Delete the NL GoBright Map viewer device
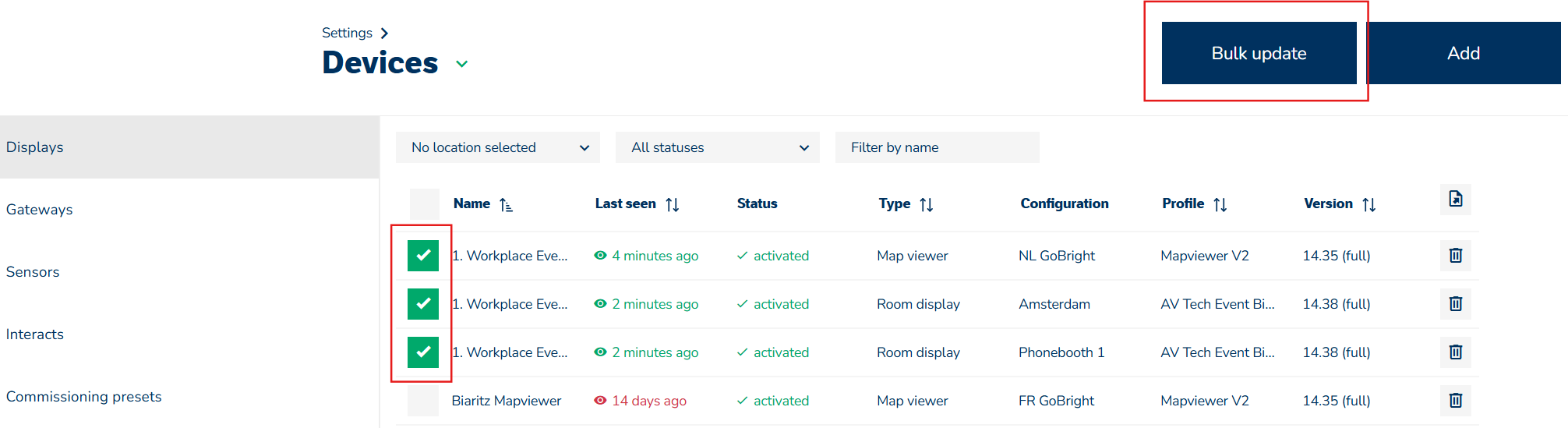Viewport: 1568px width, 428px height. point(1455,256)
